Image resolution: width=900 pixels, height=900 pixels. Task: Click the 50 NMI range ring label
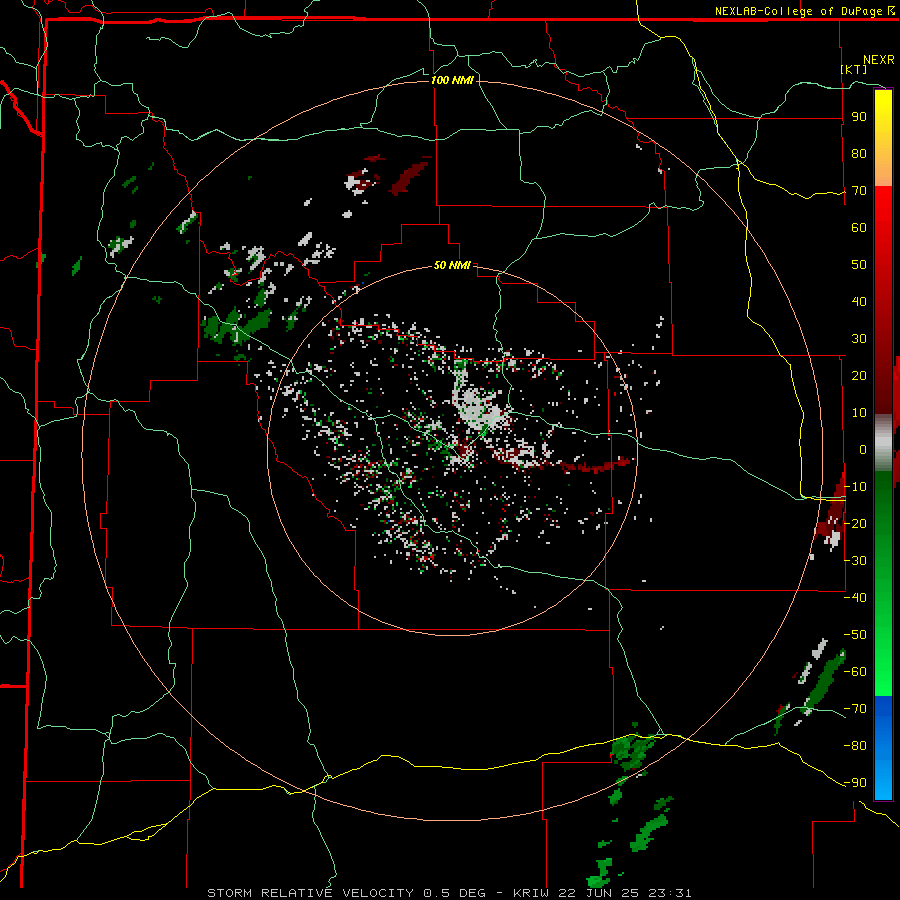[452, 265]
